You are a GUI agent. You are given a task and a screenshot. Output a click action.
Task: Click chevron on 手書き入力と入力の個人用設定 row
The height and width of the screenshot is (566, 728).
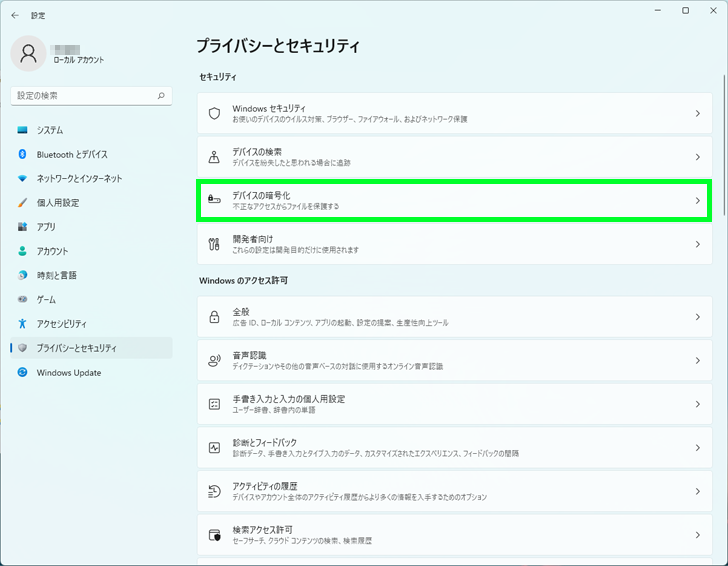tap(697, 404)
